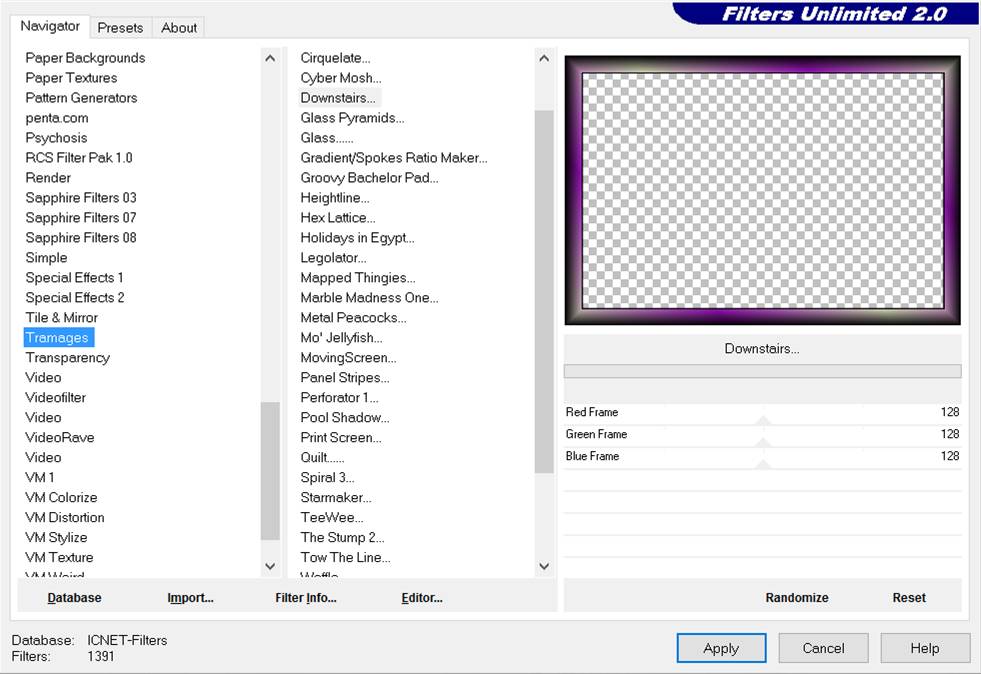Open the filter Editor
This screenshot has height=674, width=981.
click(422, 597)
